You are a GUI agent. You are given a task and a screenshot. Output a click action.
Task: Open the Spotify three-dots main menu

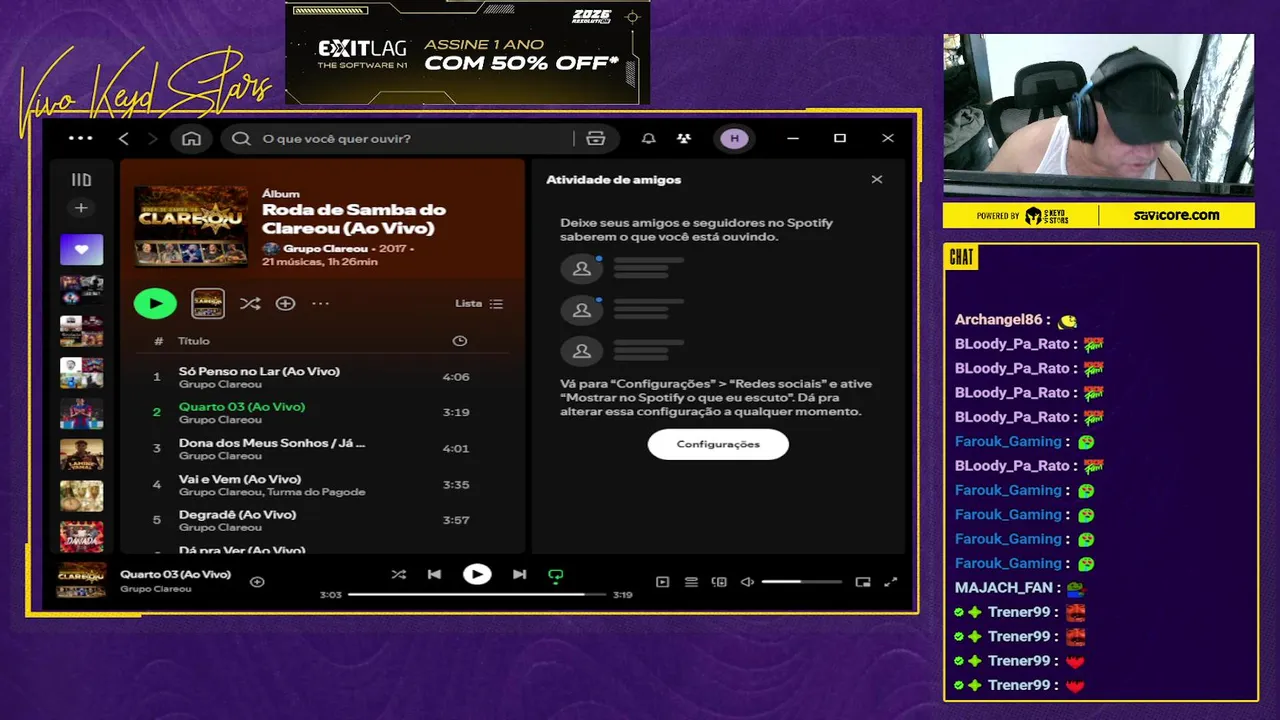(80, 138)
